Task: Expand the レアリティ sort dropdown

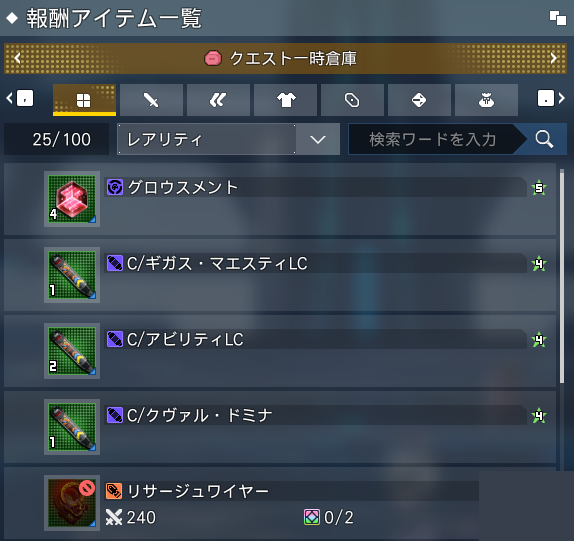Action: pyautogui.click(x=228, y=139)
